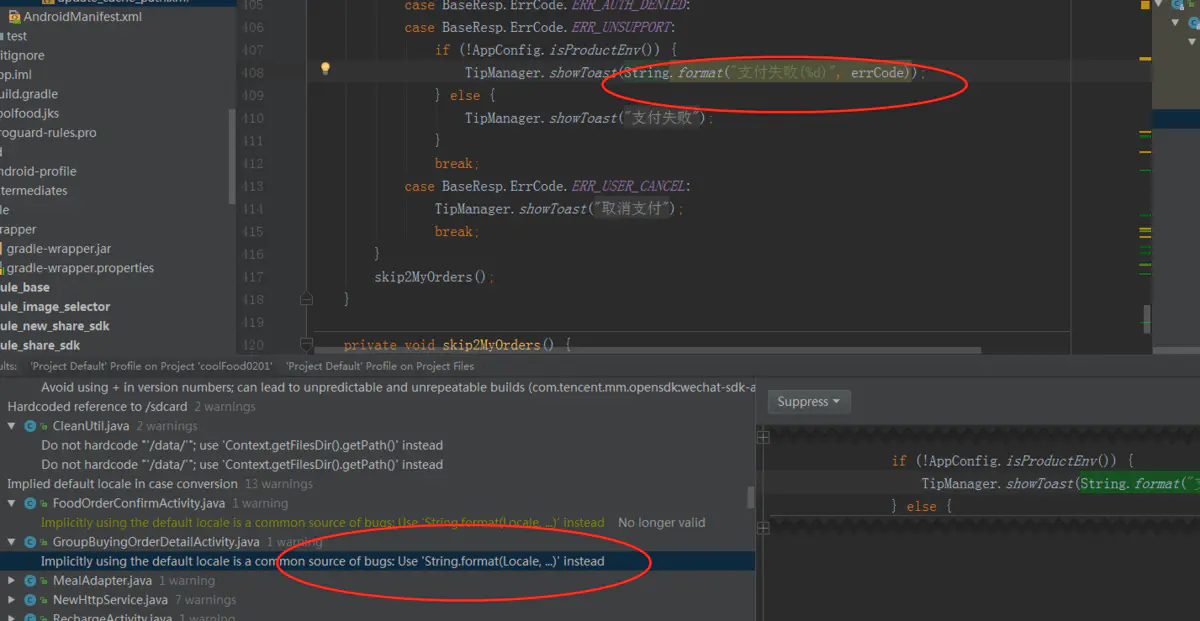Select the .gitignore file
1200x621 pixels.
pos(22,55)
